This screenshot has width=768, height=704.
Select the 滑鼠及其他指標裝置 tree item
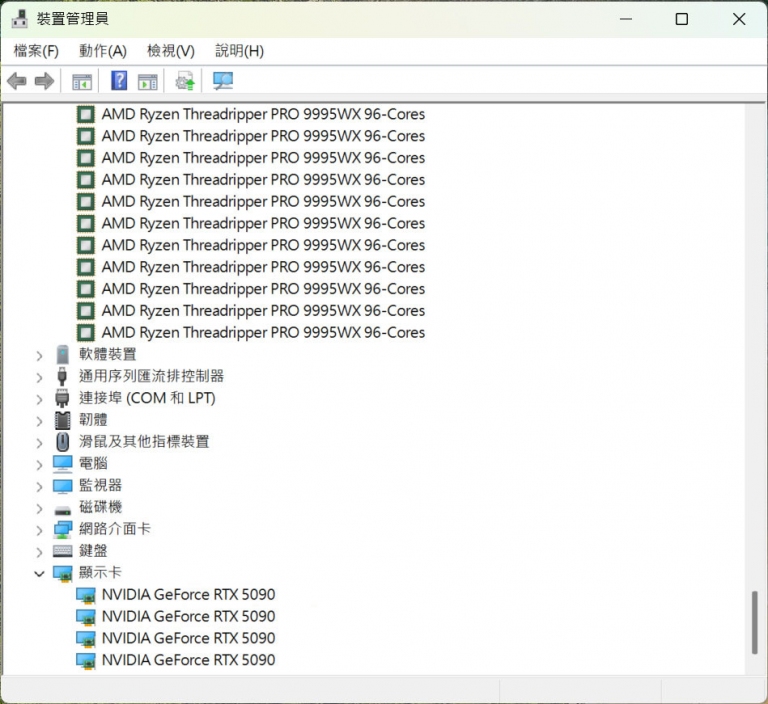pos(144,442)
